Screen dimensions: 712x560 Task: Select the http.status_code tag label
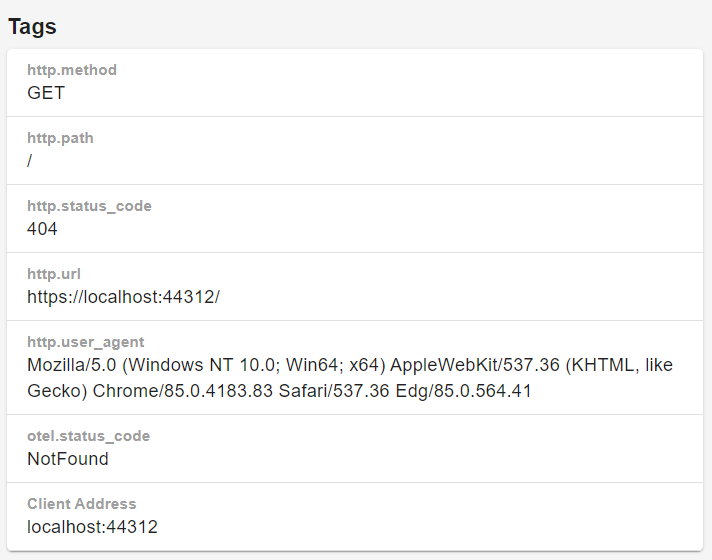[89, 206]
